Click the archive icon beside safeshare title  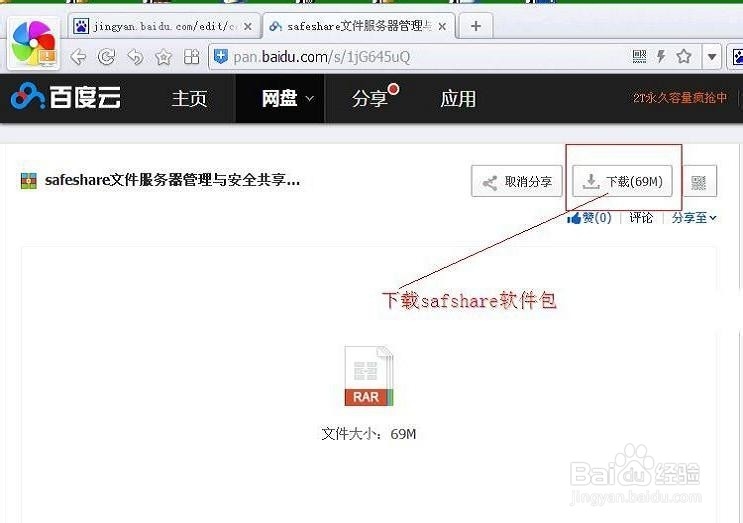[x=28, y=180]
